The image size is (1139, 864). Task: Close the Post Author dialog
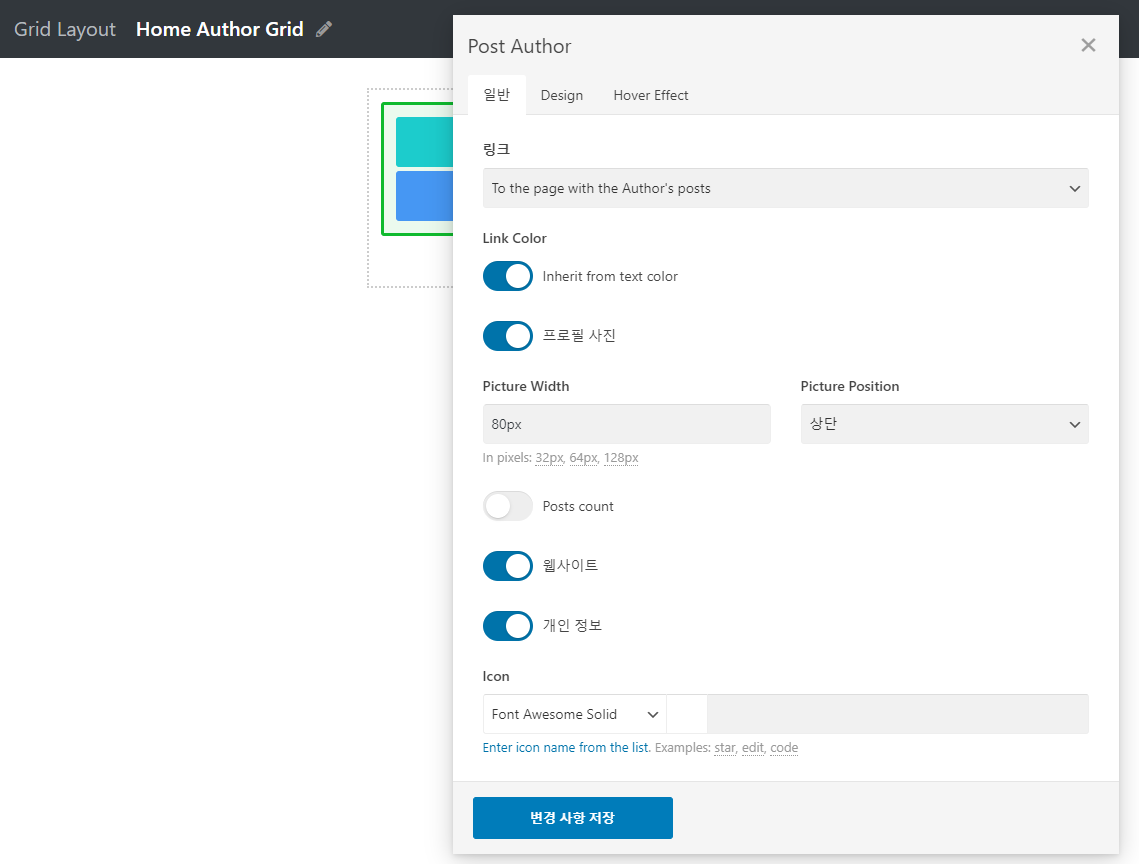coord(1087,45)
